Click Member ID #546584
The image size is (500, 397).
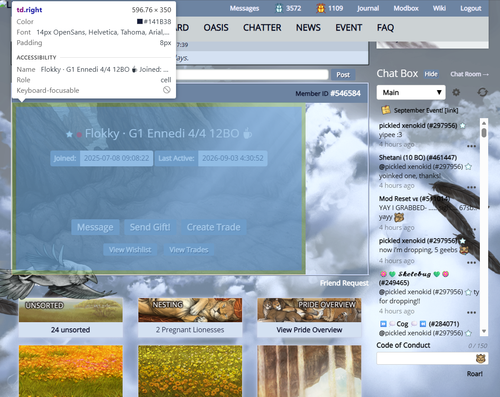345,93
